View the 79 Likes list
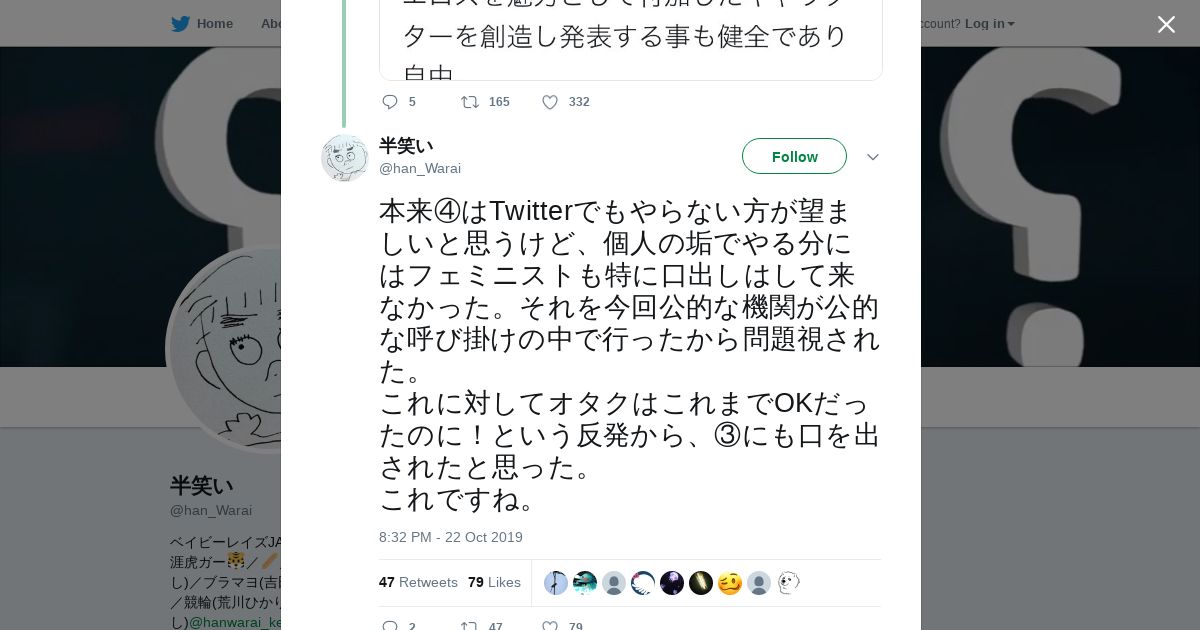 [494, 582]
